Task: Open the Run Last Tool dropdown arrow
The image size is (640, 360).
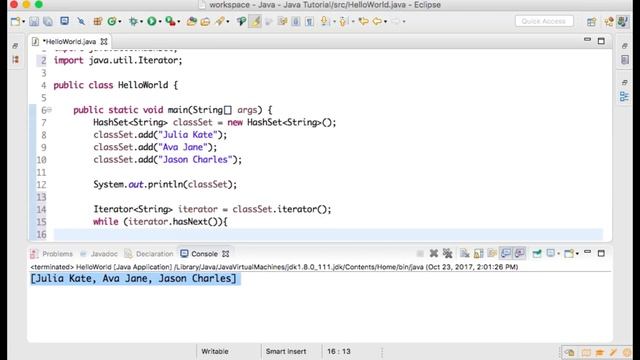Action: tap(178, 22)
